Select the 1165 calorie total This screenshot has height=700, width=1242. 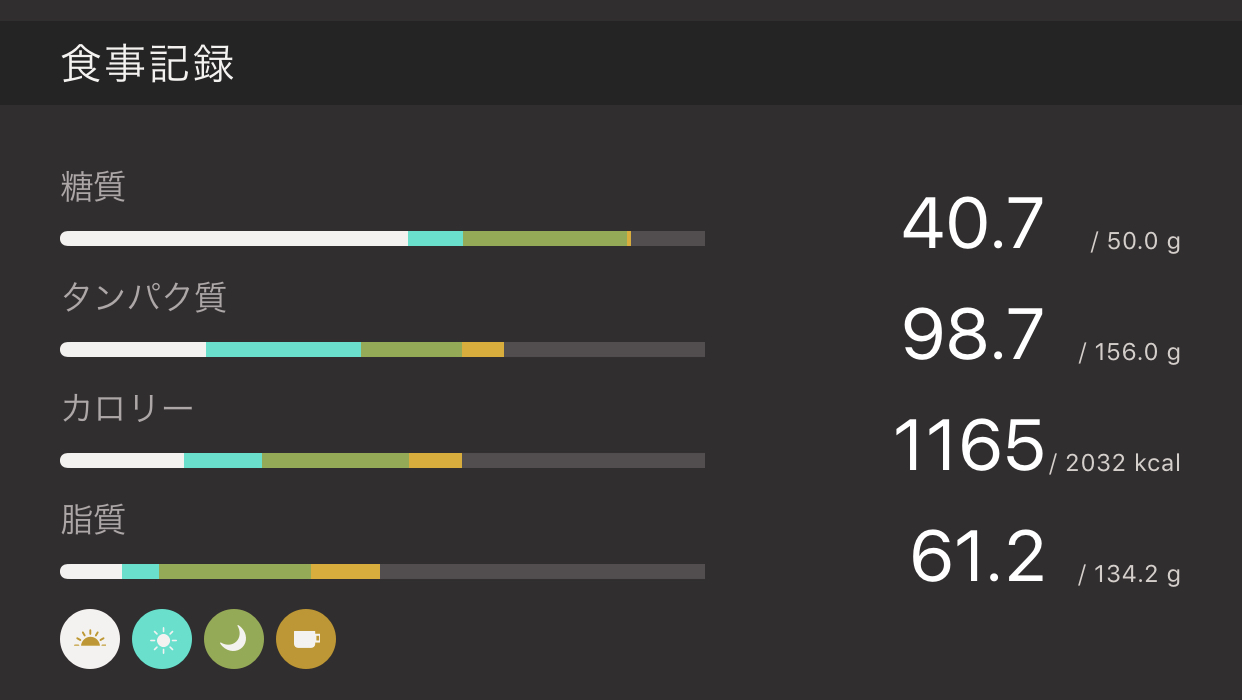click(968, 446)
